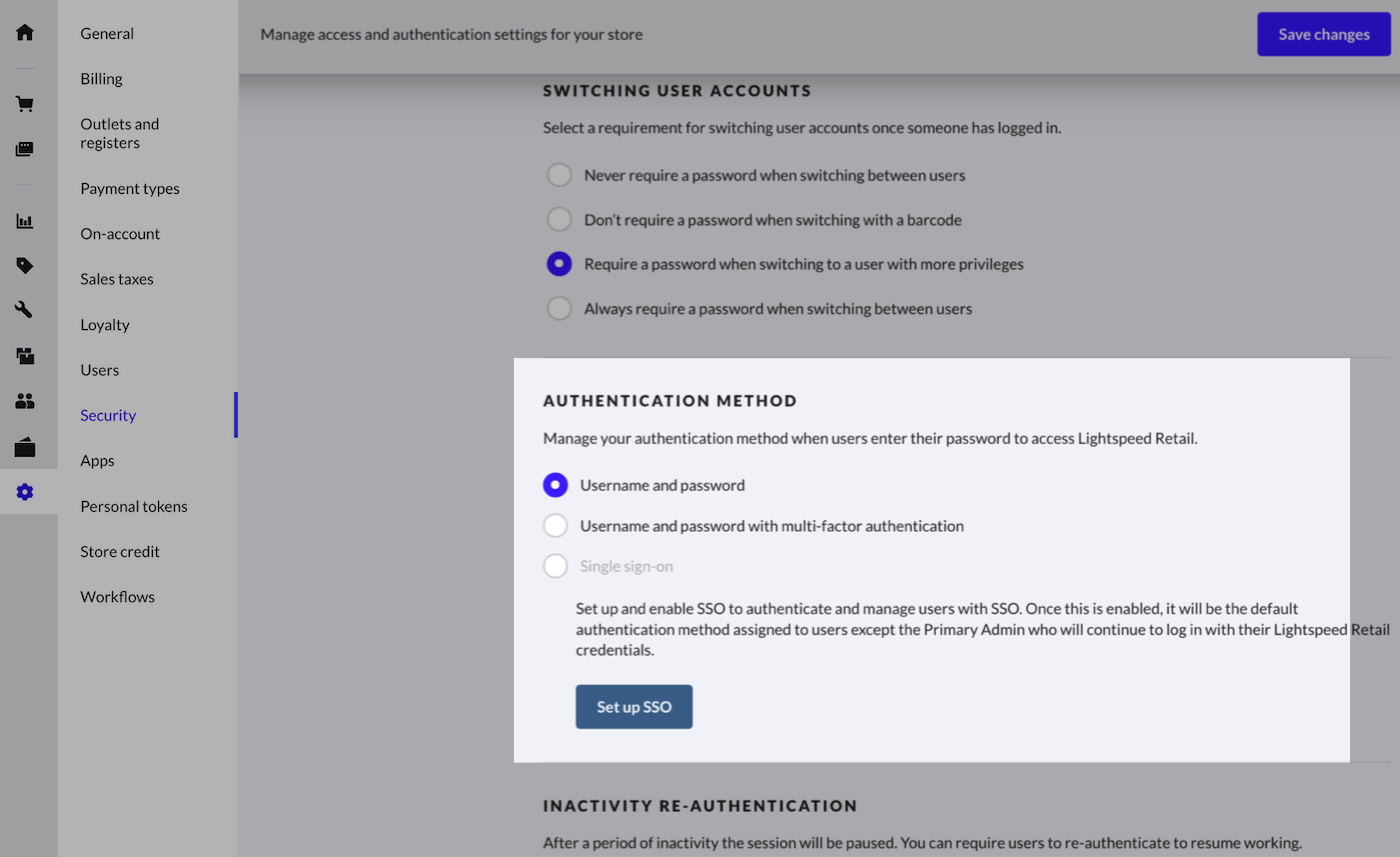Go to Billing settings
This screenshot has width=1400, height=857.
101,78
